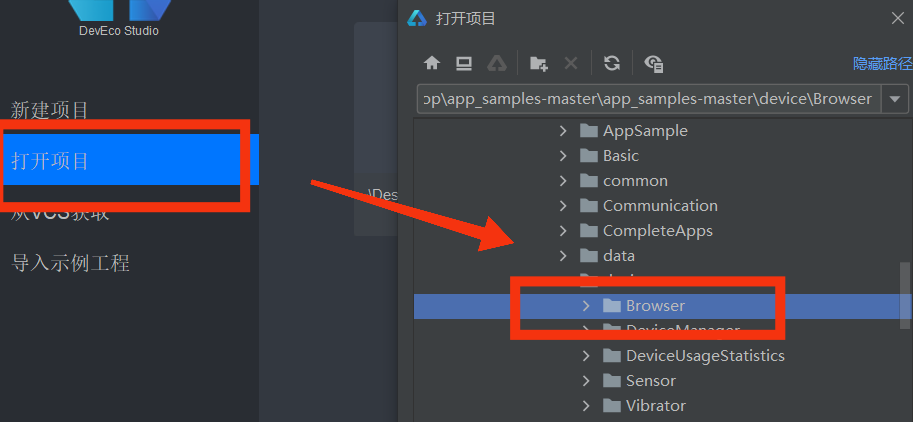Select the Basic folder icon

point(589,155)
